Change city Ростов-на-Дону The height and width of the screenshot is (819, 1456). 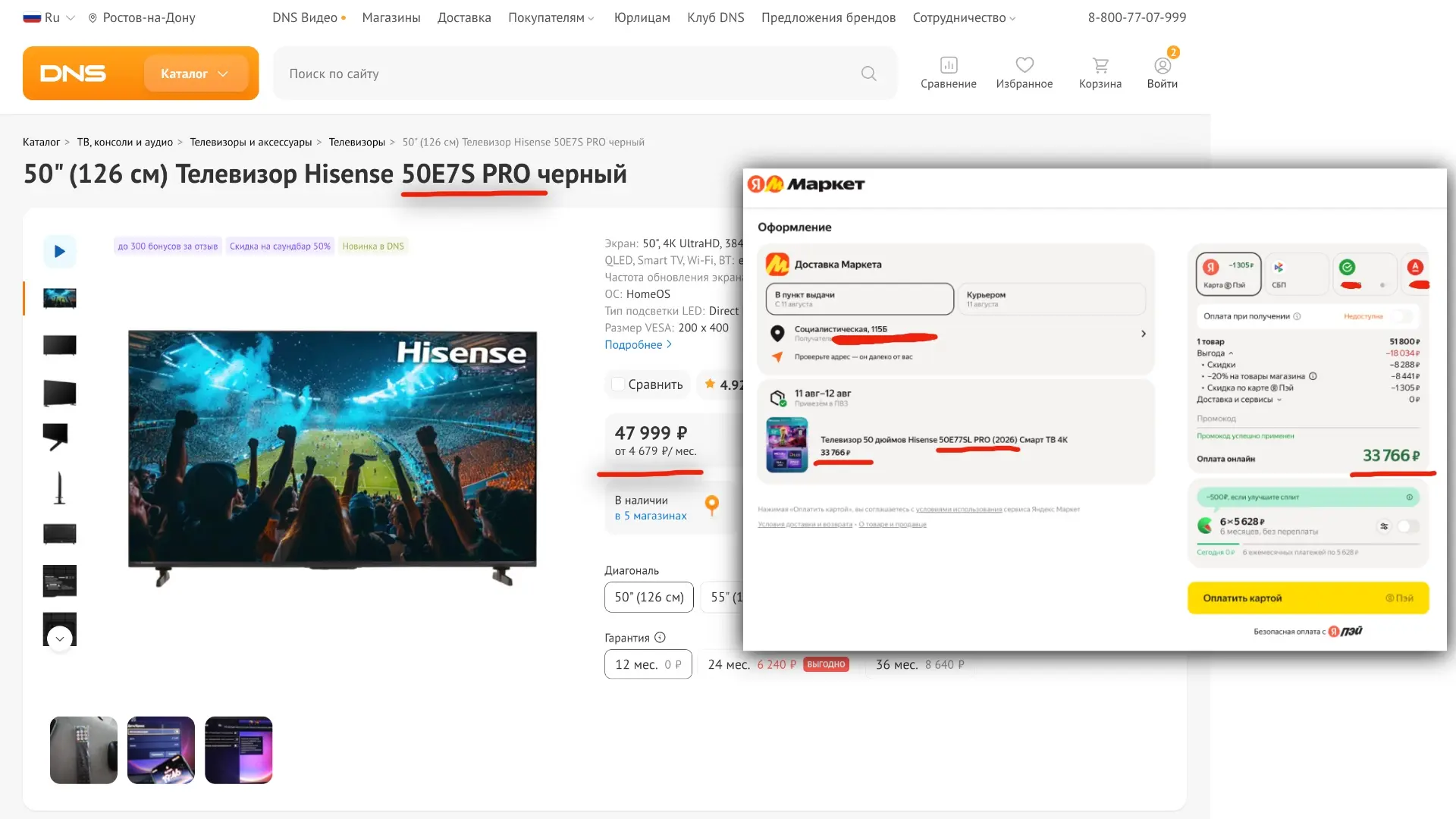coord(142,17)
